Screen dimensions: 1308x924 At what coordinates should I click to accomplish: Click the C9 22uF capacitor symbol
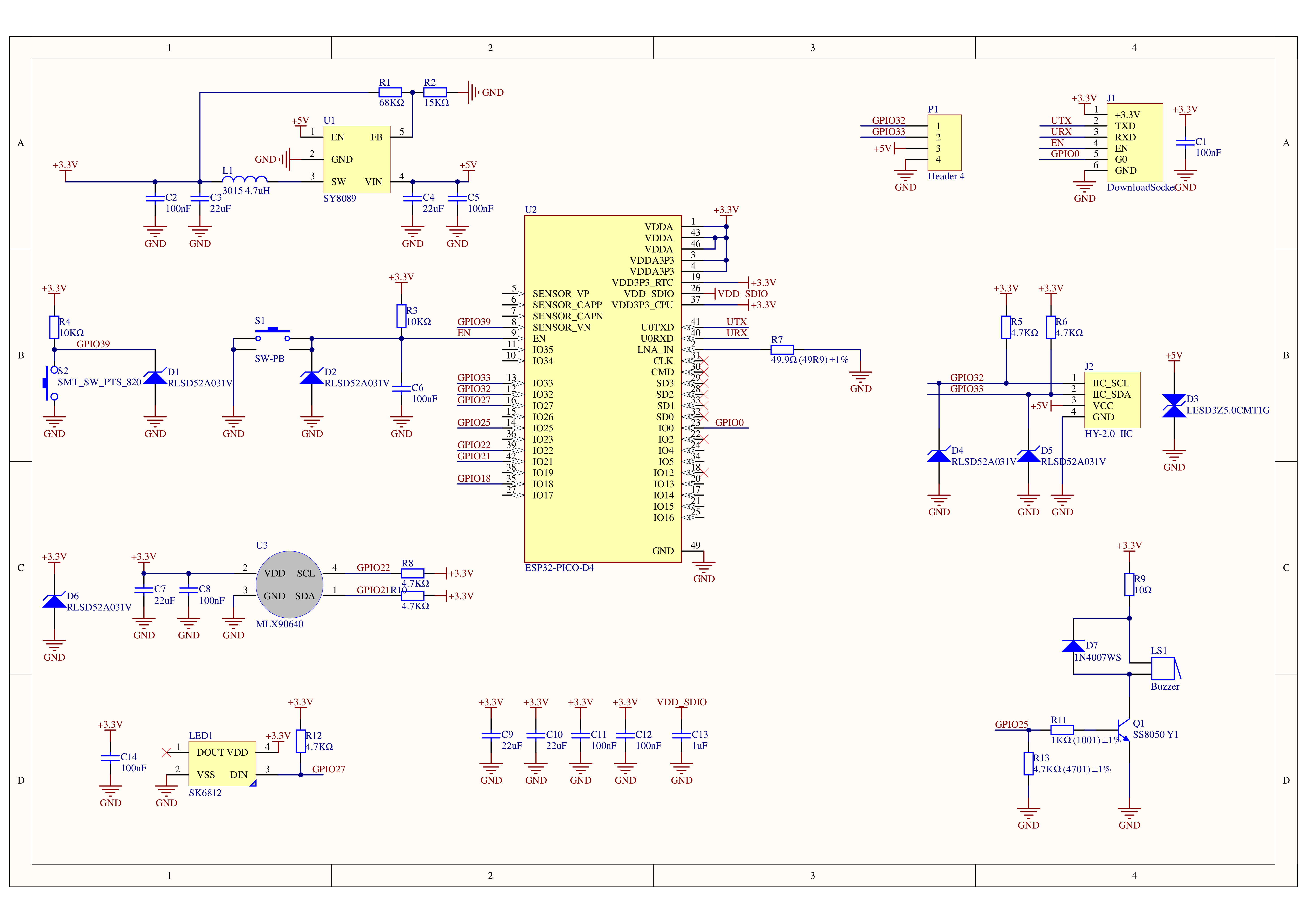[x=491, y=735]
